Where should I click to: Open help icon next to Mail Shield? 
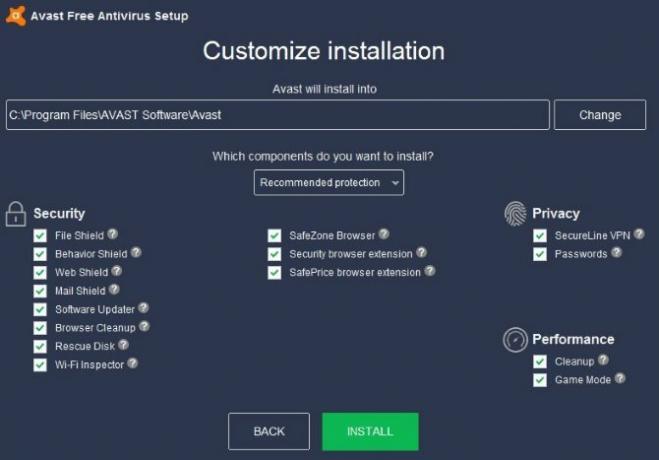pyautogui.click(x=114, y=289)
